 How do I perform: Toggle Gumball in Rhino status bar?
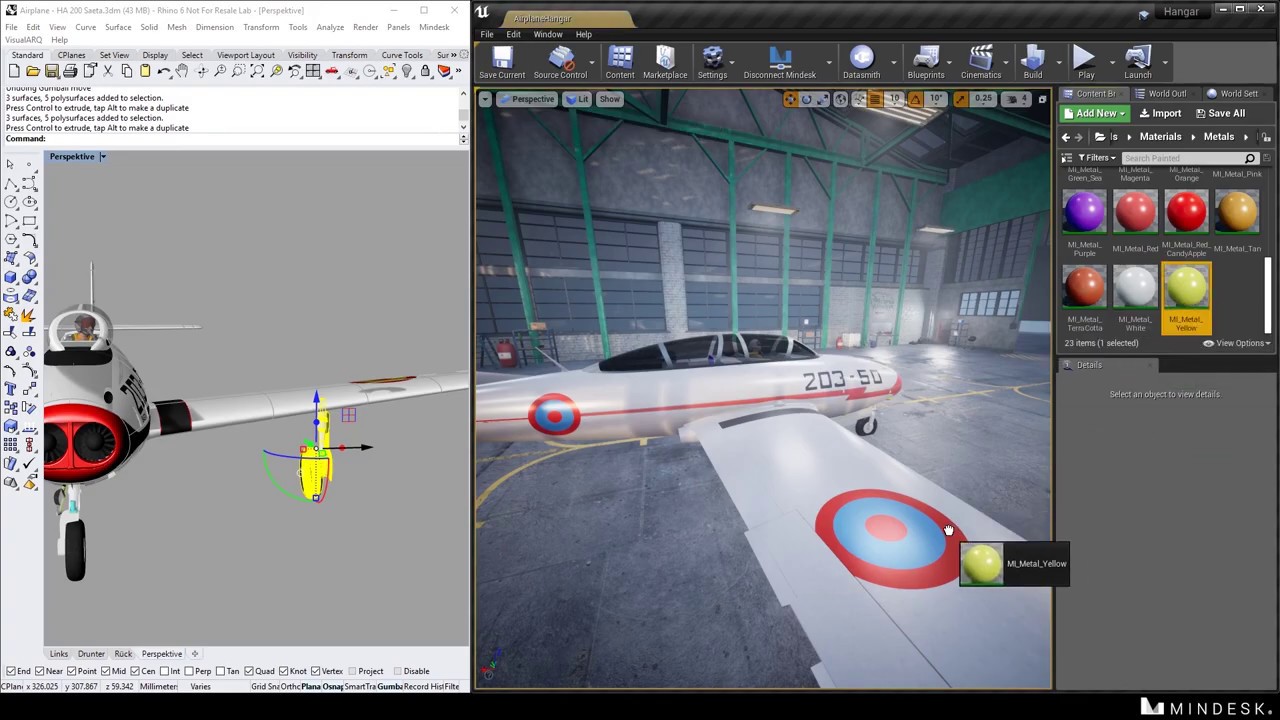[x=389, y=687]
